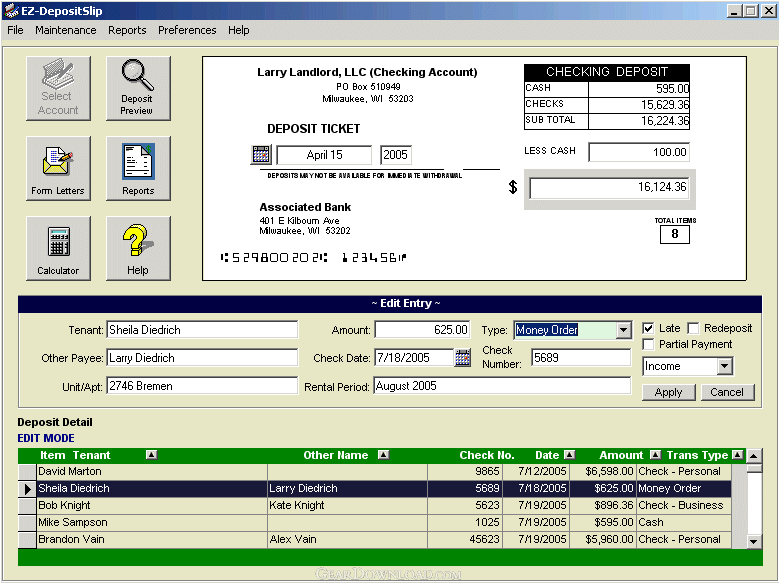Enable the Partial Payment checkbox
Viewport: 779px width, 583px height.
tap(648, 344)
